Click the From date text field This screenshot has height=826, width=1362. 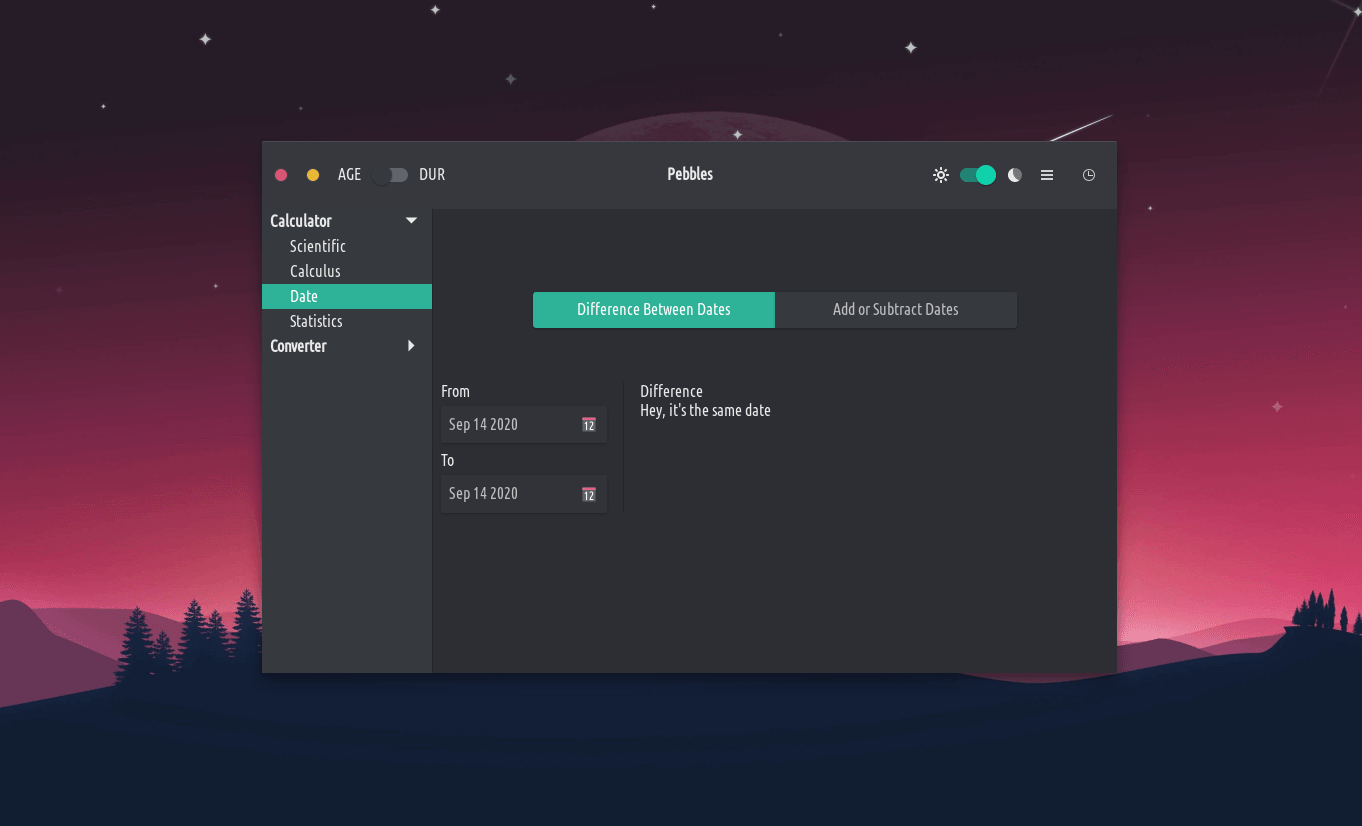point(505,425)
